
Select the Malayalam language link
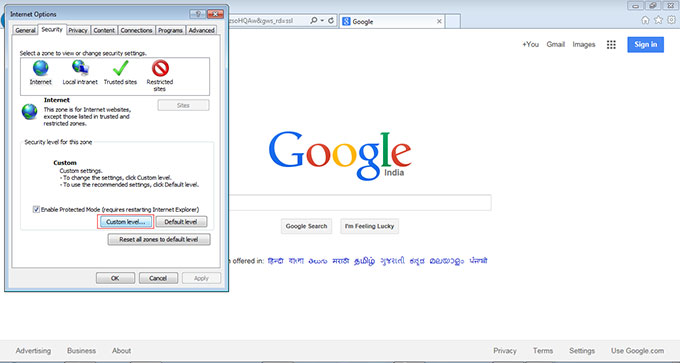coord(447,261)
